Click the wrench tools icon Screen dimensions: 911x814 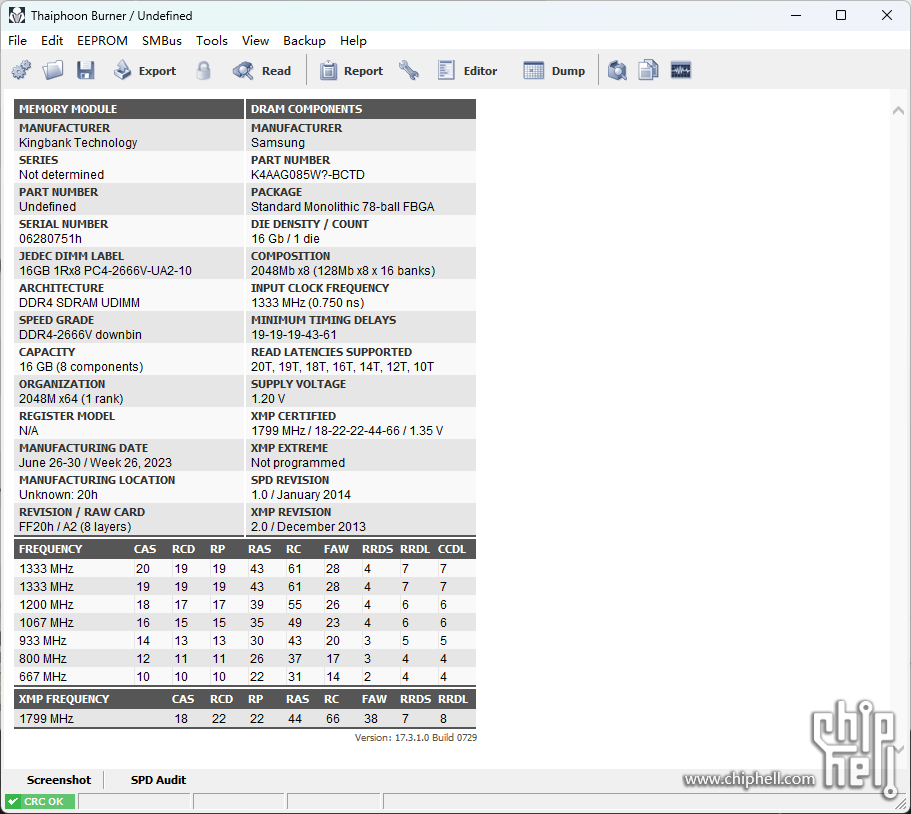click(x=409, y=71)
